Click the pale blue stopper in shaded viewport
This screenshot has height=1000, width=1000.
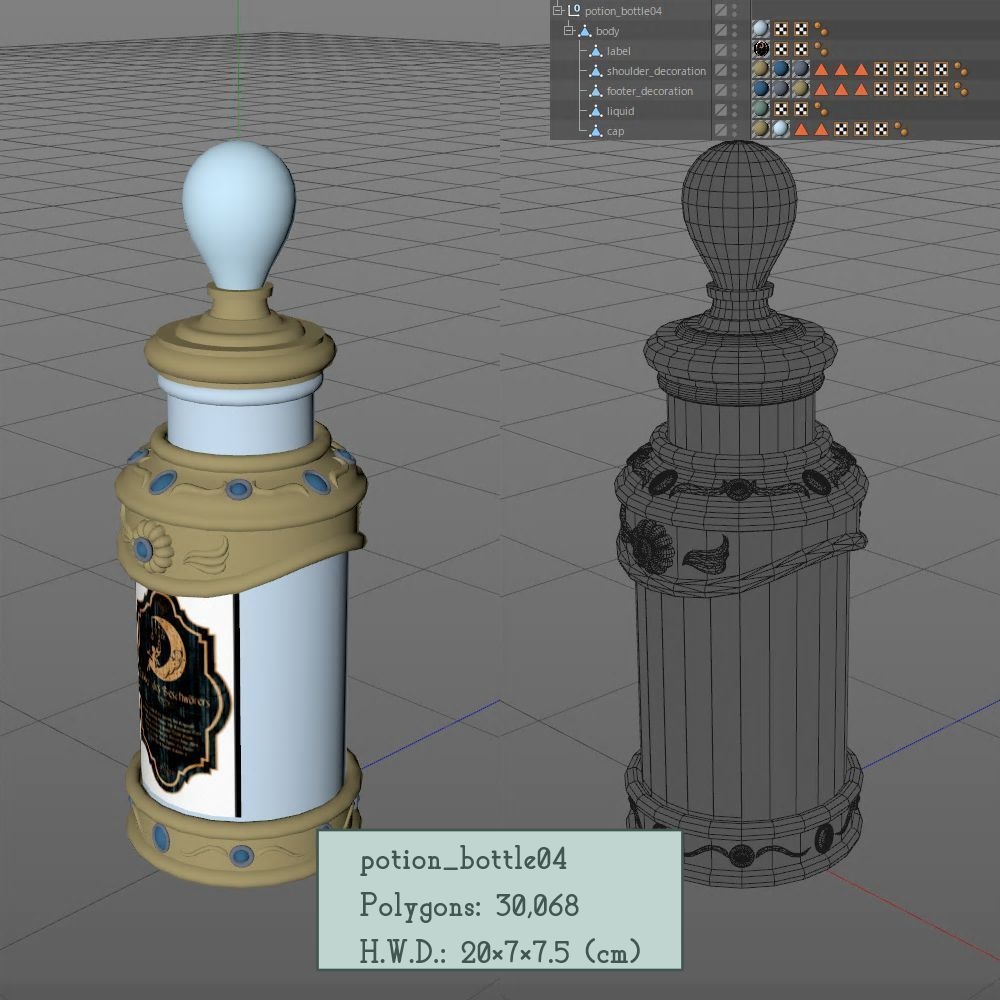239,214
